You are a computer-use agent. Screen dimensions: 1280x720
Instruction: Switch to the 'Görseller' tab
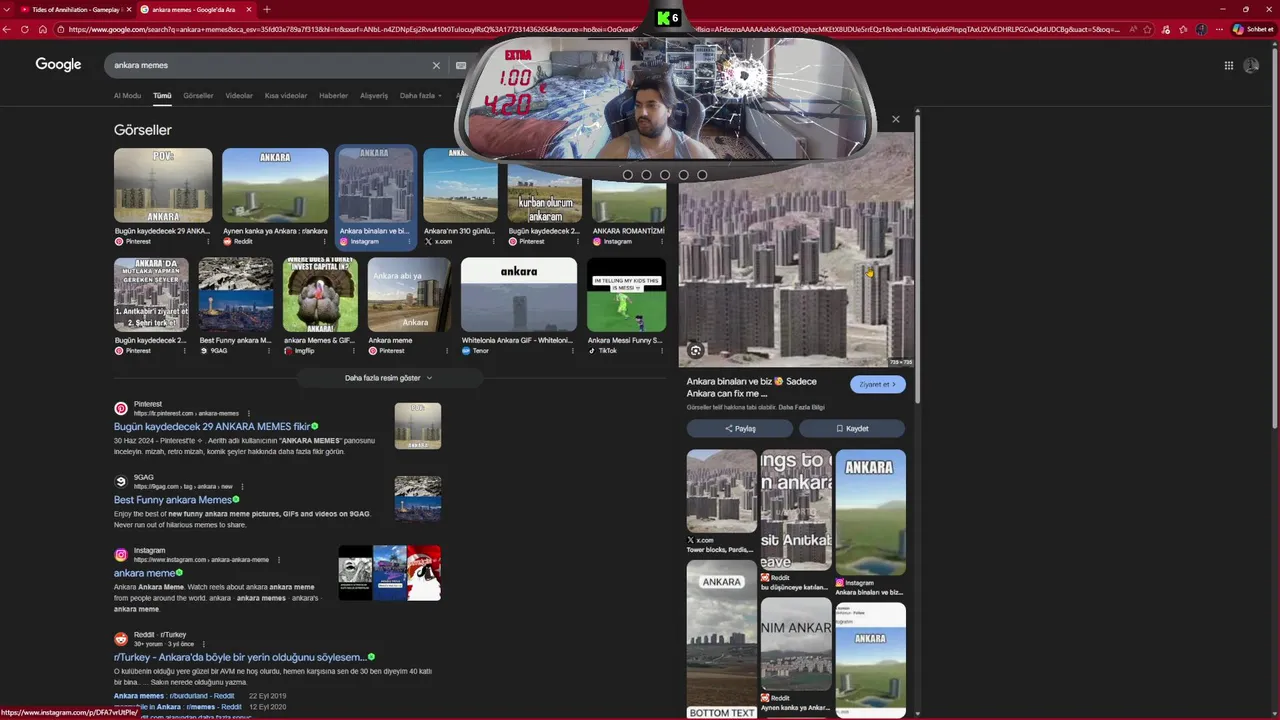pos(198,96)
